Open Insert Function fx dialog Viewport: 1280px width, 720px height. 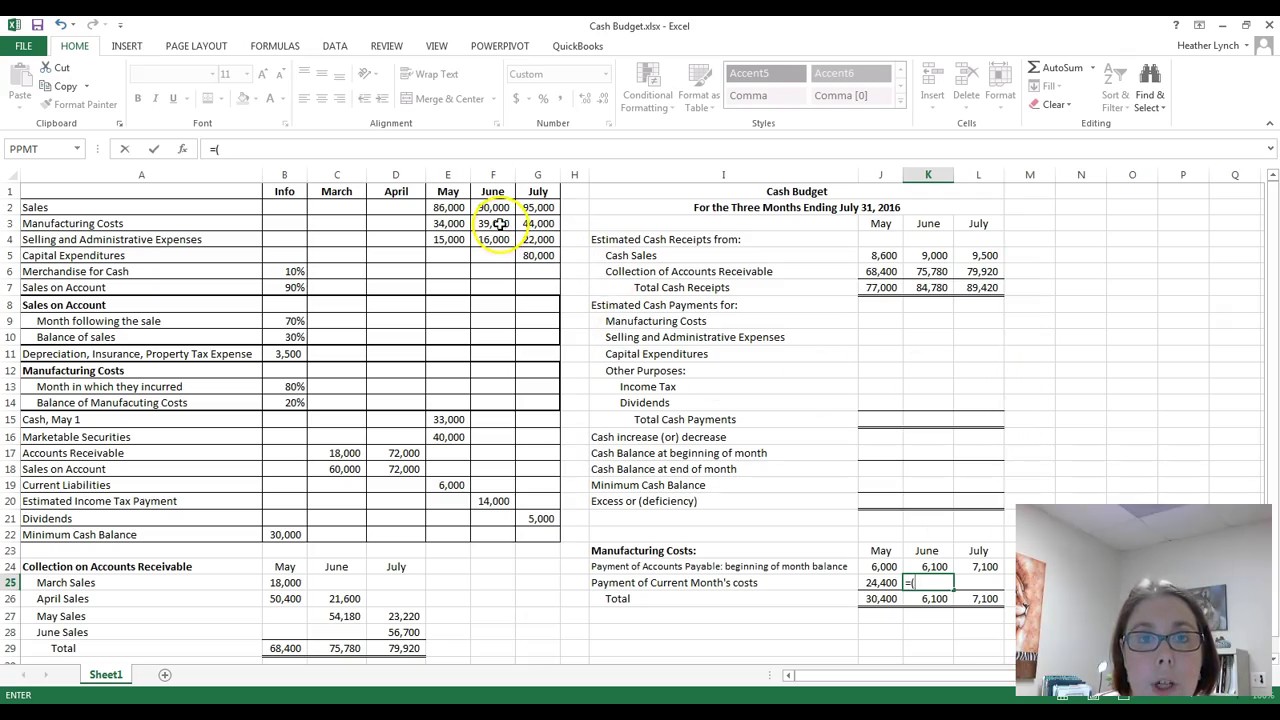[182, 149]
